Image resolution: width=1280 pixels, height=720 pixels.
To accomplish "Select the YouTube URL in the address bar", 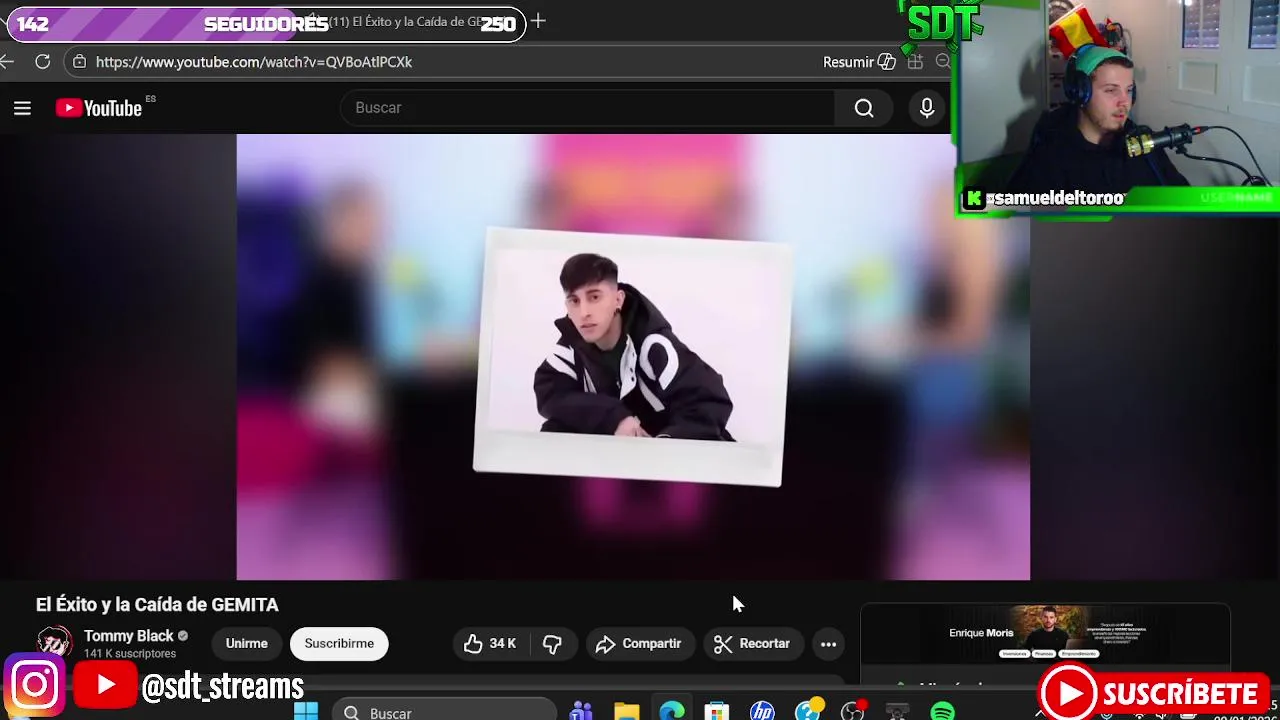I will point(254,62).
